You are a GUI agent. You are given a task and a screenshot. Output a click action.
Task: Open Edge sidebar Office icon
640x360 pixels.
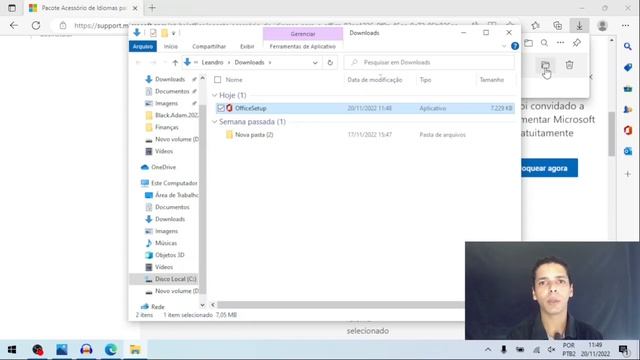[628, 130]
